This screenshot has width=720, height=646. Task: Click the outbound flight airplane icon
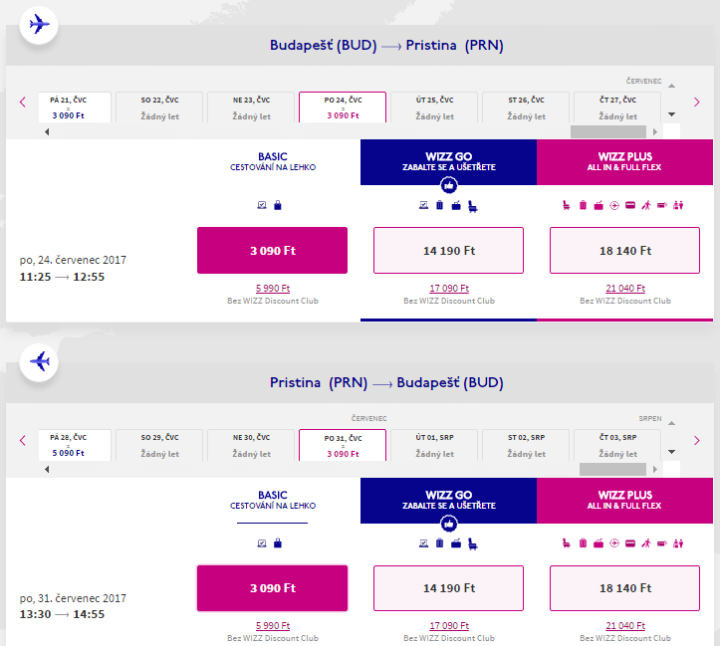pos(40,24)
